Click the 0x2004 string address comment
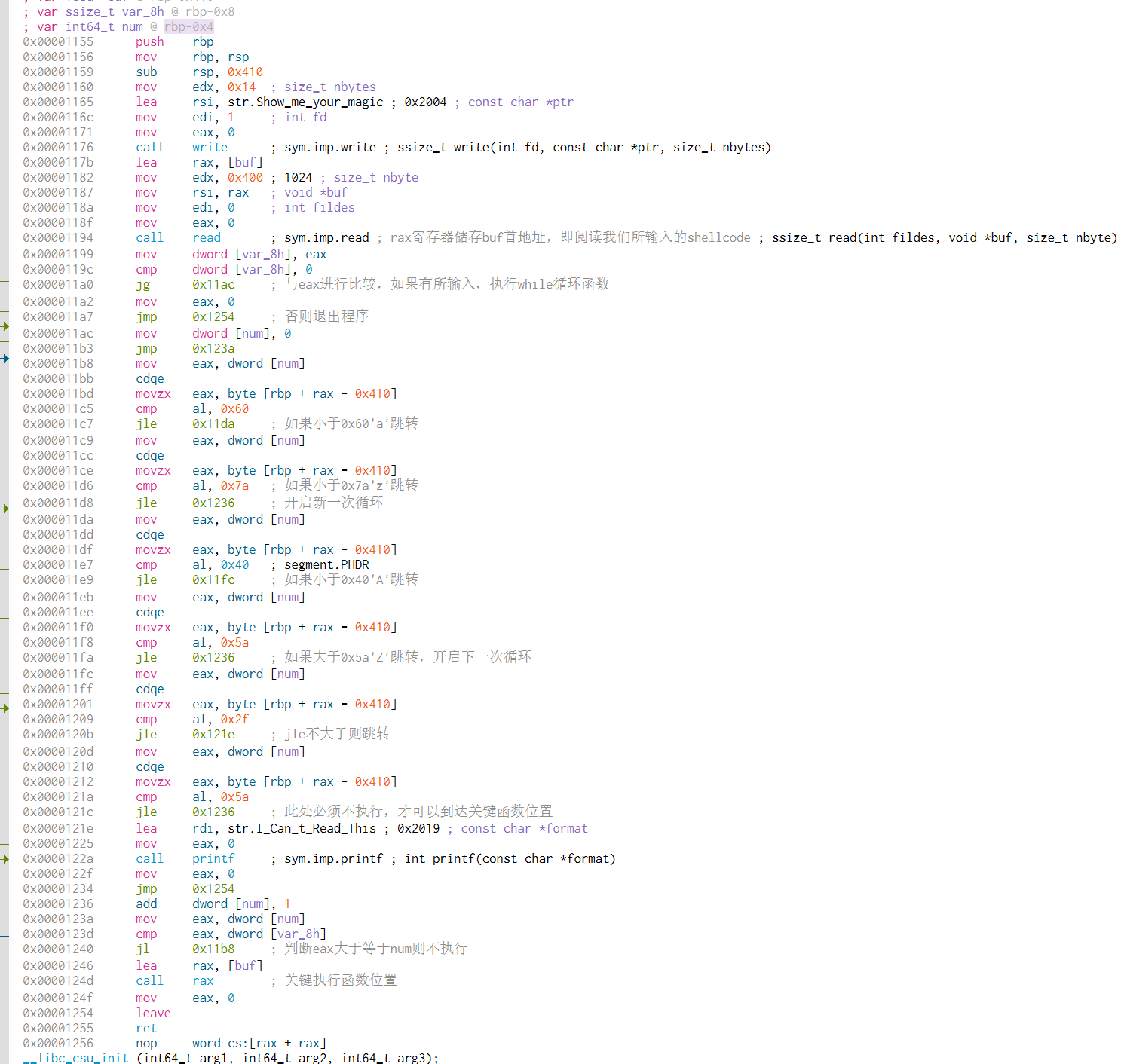 point(425,102)
